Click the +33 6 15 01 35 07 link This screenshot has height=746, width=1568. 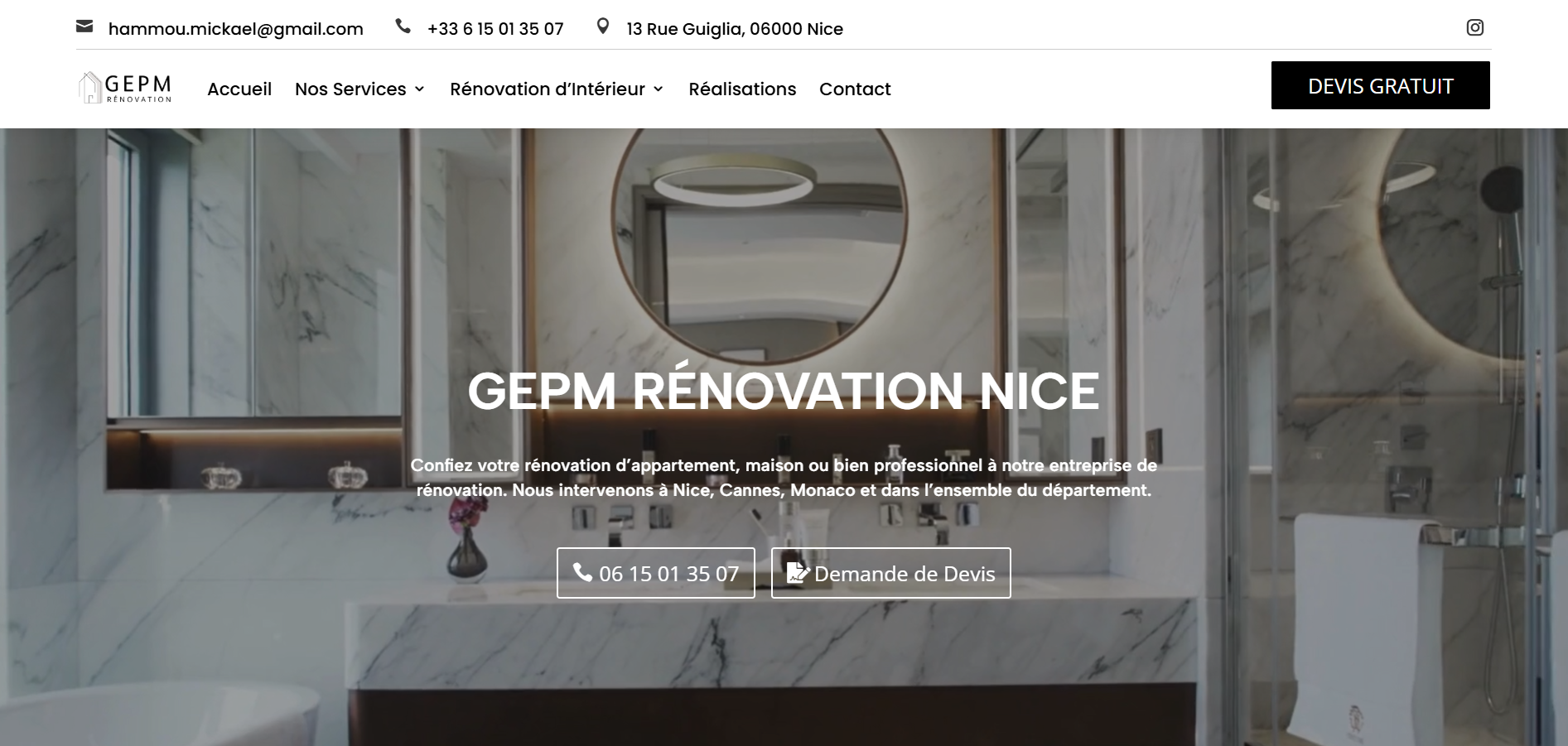click(x=495, y=28)
